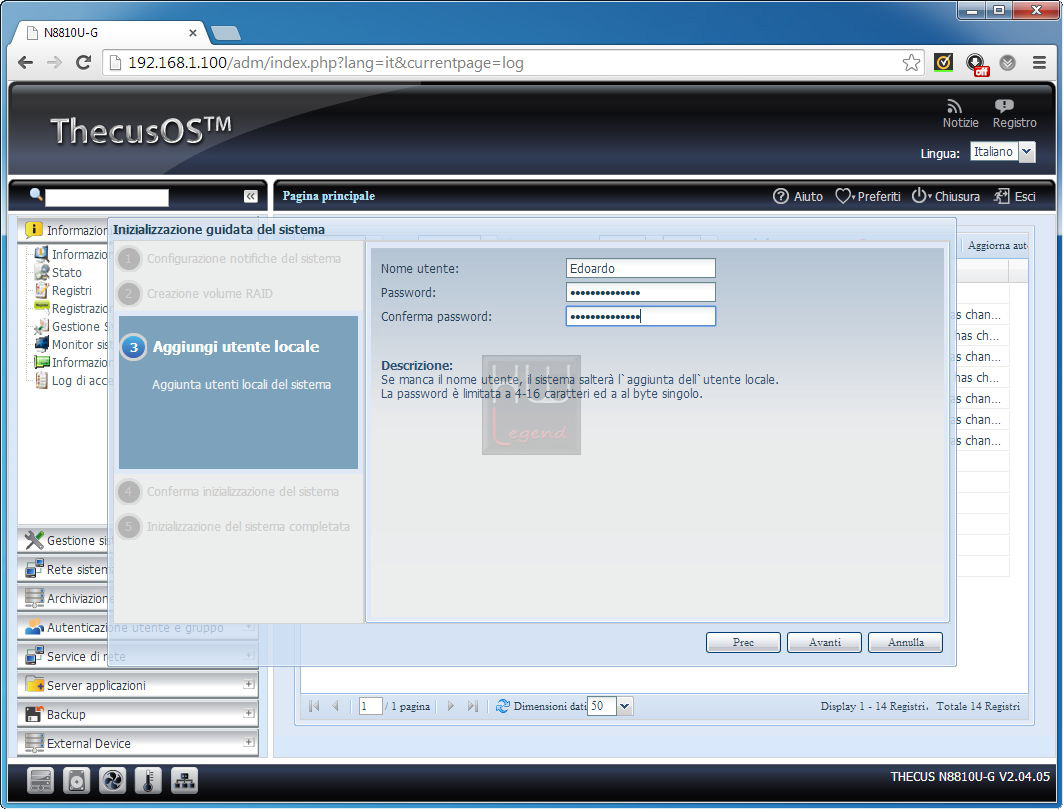Click the ThecusOS logo
This screenshot has width=1064, height=810.
[141, 130]
